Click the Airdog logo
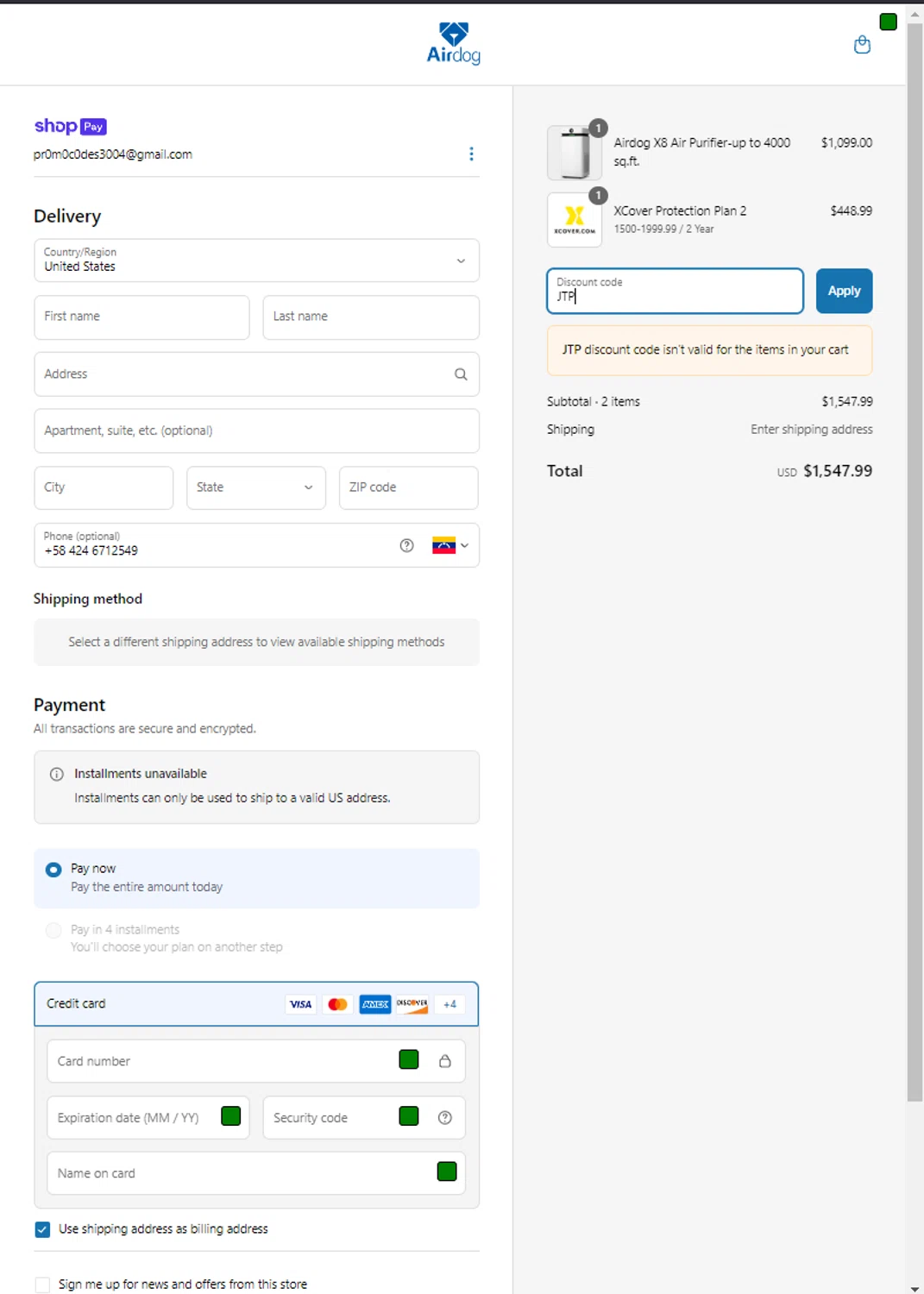Image resolution: width=924 pixels, height=1294 pixels. coord(454,43)
